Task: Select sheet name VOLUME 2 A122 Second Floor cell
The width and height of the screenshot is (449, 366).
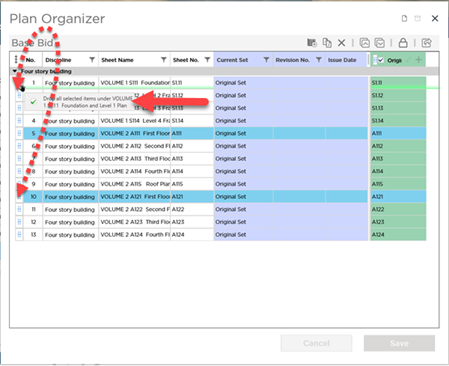Action: (134, 209)
